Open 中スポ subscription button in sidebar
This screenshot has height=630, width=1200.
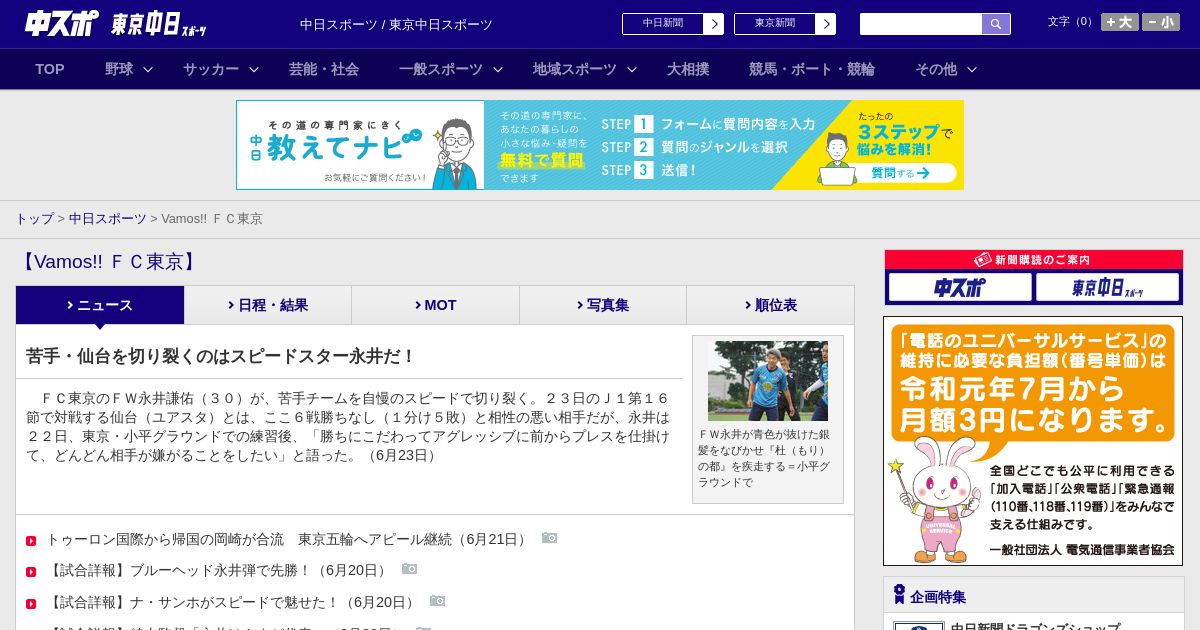pyautogui.click(x=960, y=288)
